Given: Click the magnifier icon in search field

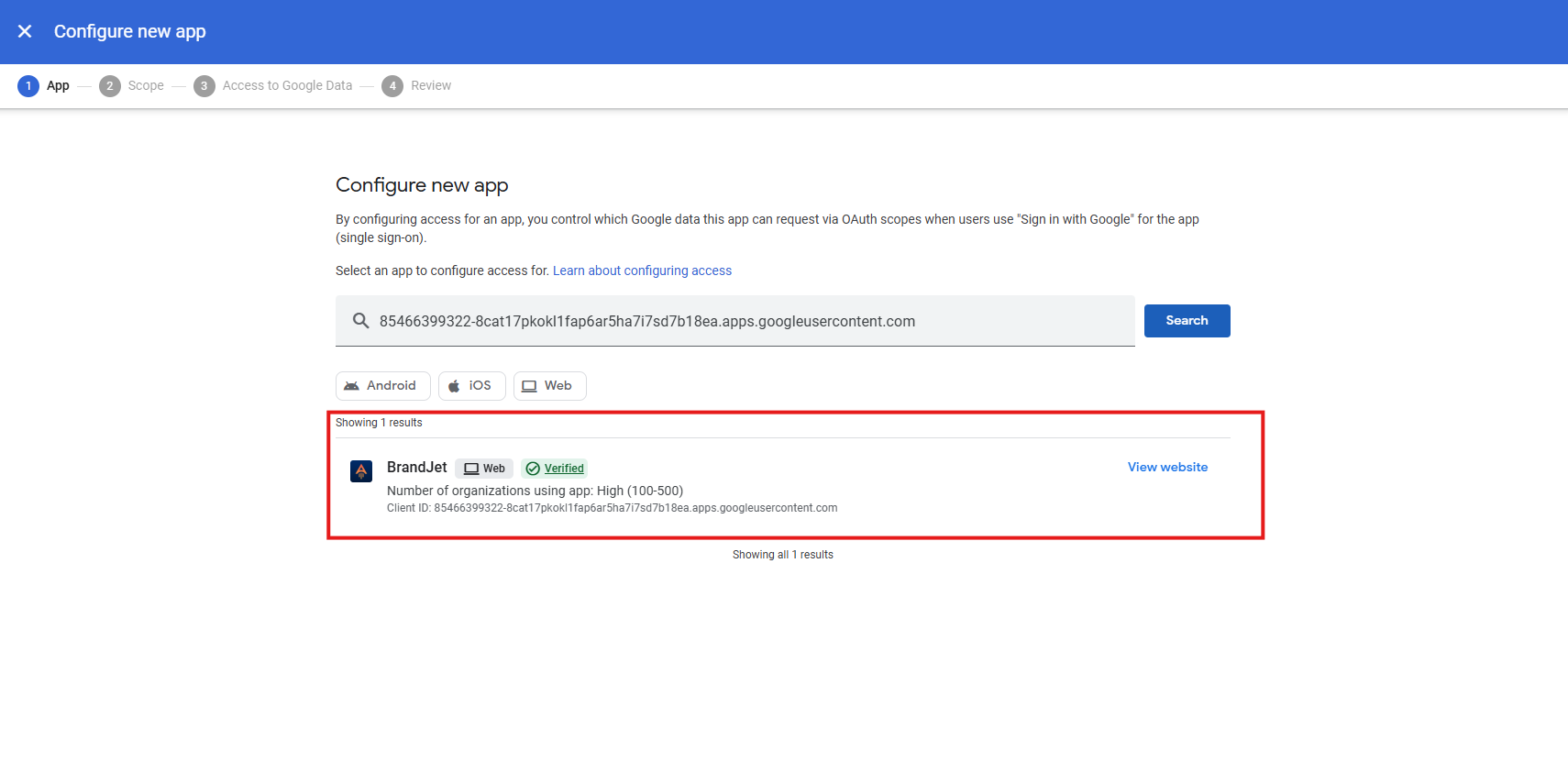Looking at the screenshot, I should tap(360, 321).
